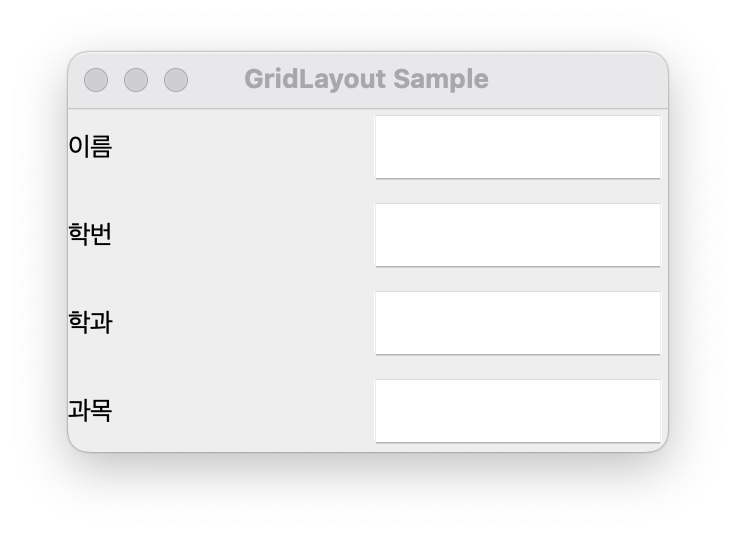736x536 pixels.
Task: Click the 이름 label
Action: 90,146
